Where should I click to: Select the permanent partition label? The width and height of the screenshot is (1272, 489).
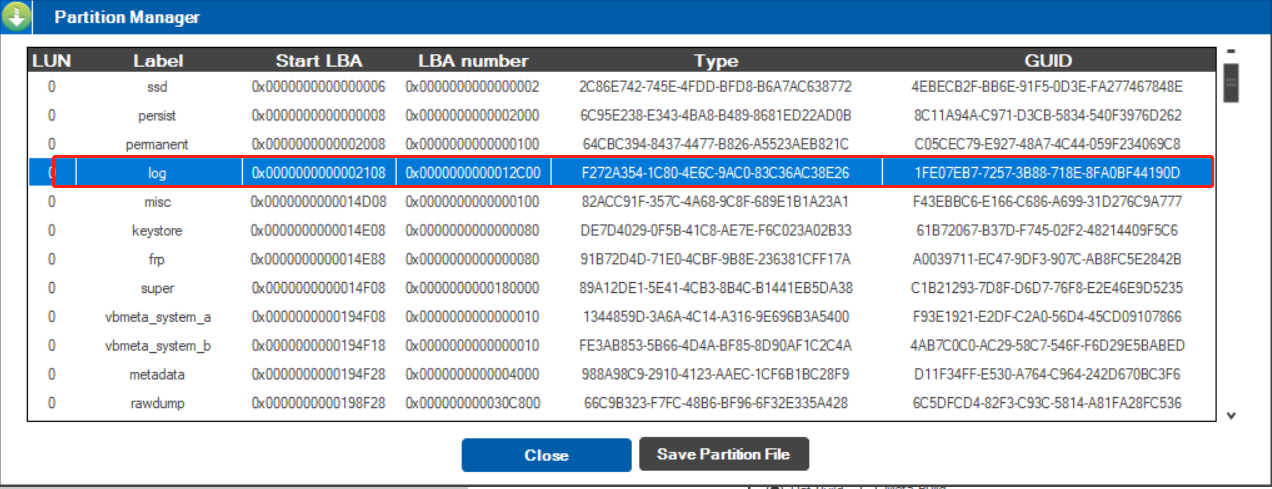pos(157,145)
